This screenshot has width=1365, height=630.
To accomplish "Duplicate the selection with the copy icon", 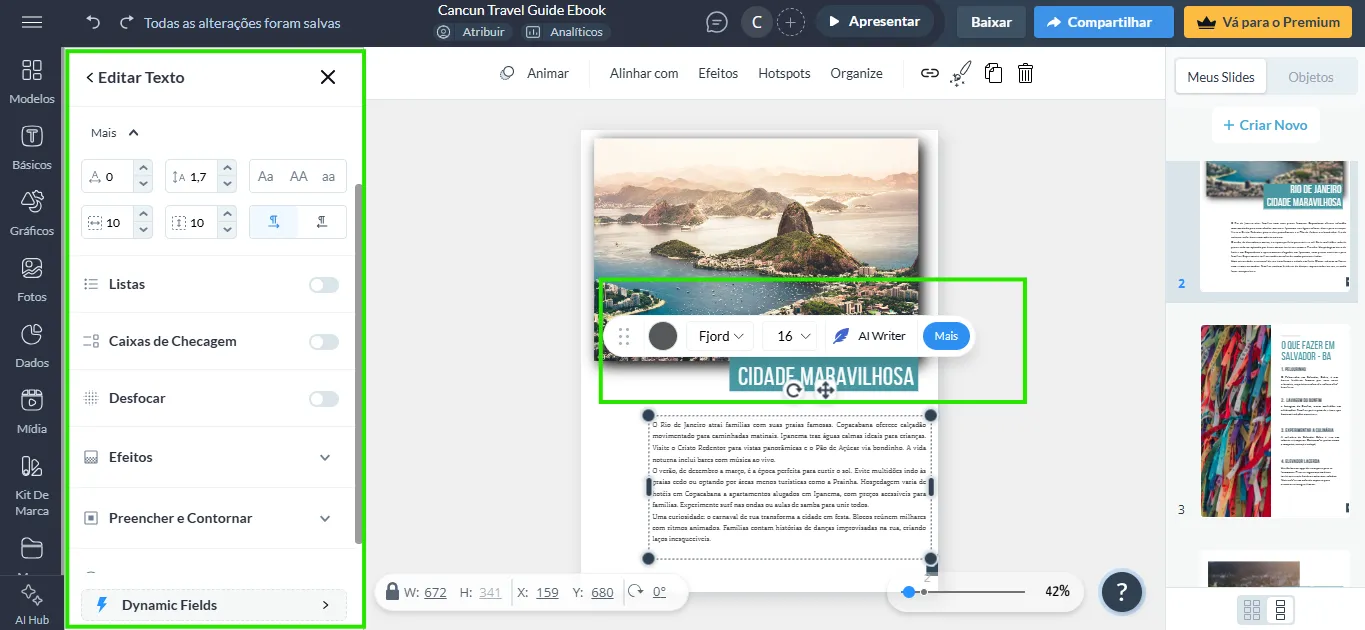I will 993,73.
